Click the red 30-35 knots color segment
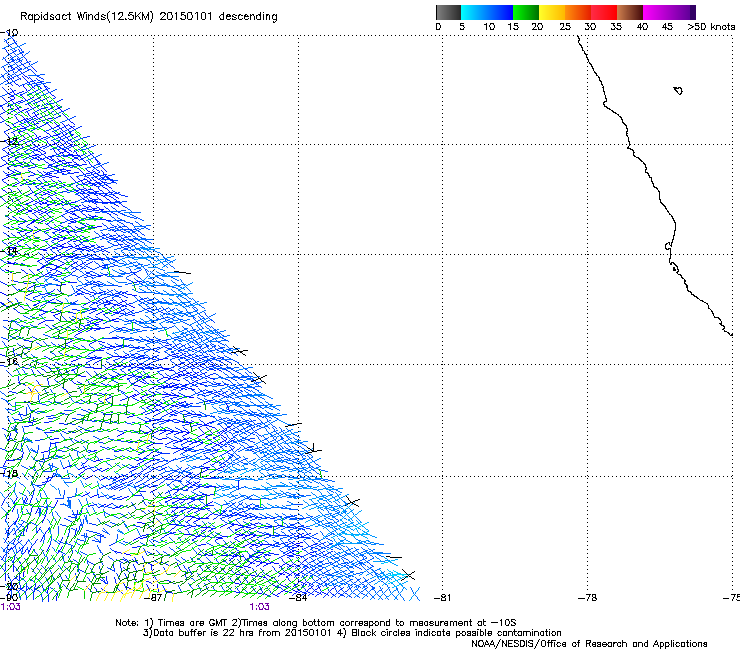This screenshot has width=740, height=650. click(x=604, y=12)
